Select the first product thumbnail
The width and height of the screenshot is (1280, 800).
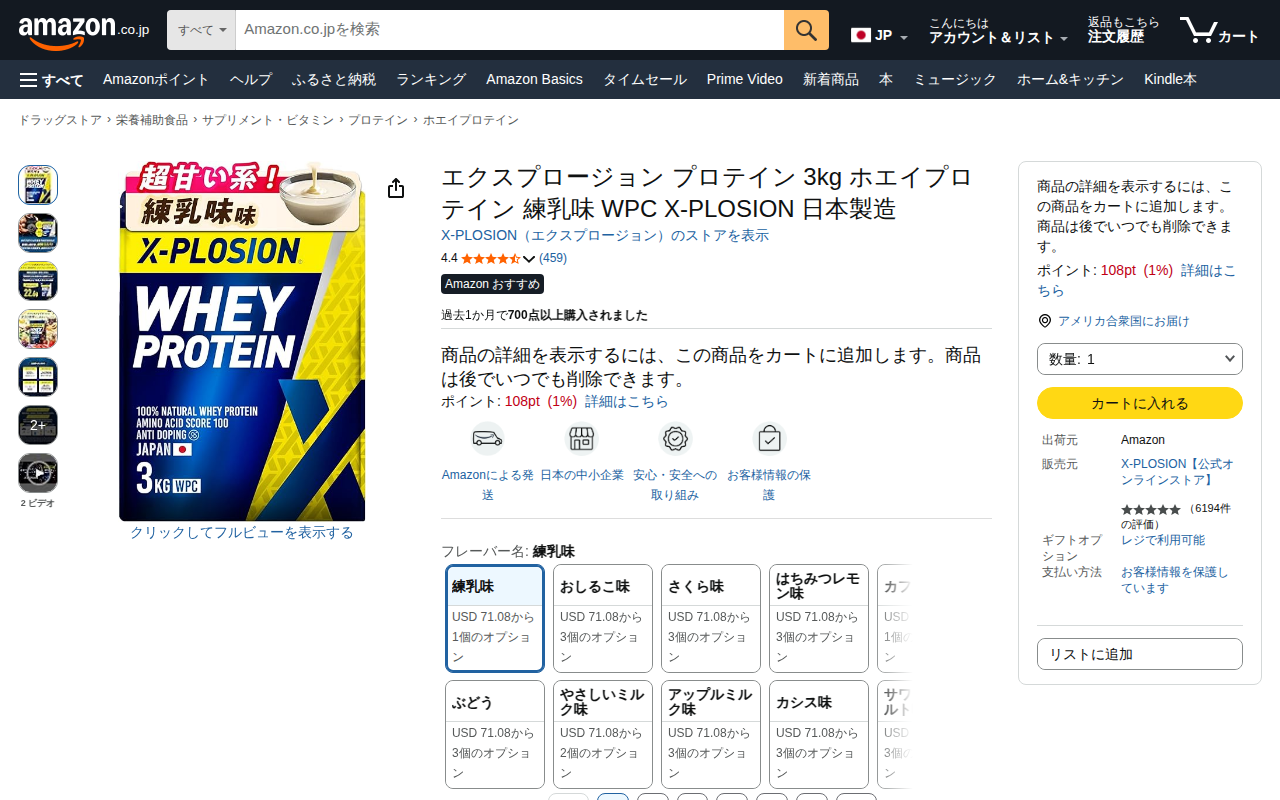(x=38, y=185)
